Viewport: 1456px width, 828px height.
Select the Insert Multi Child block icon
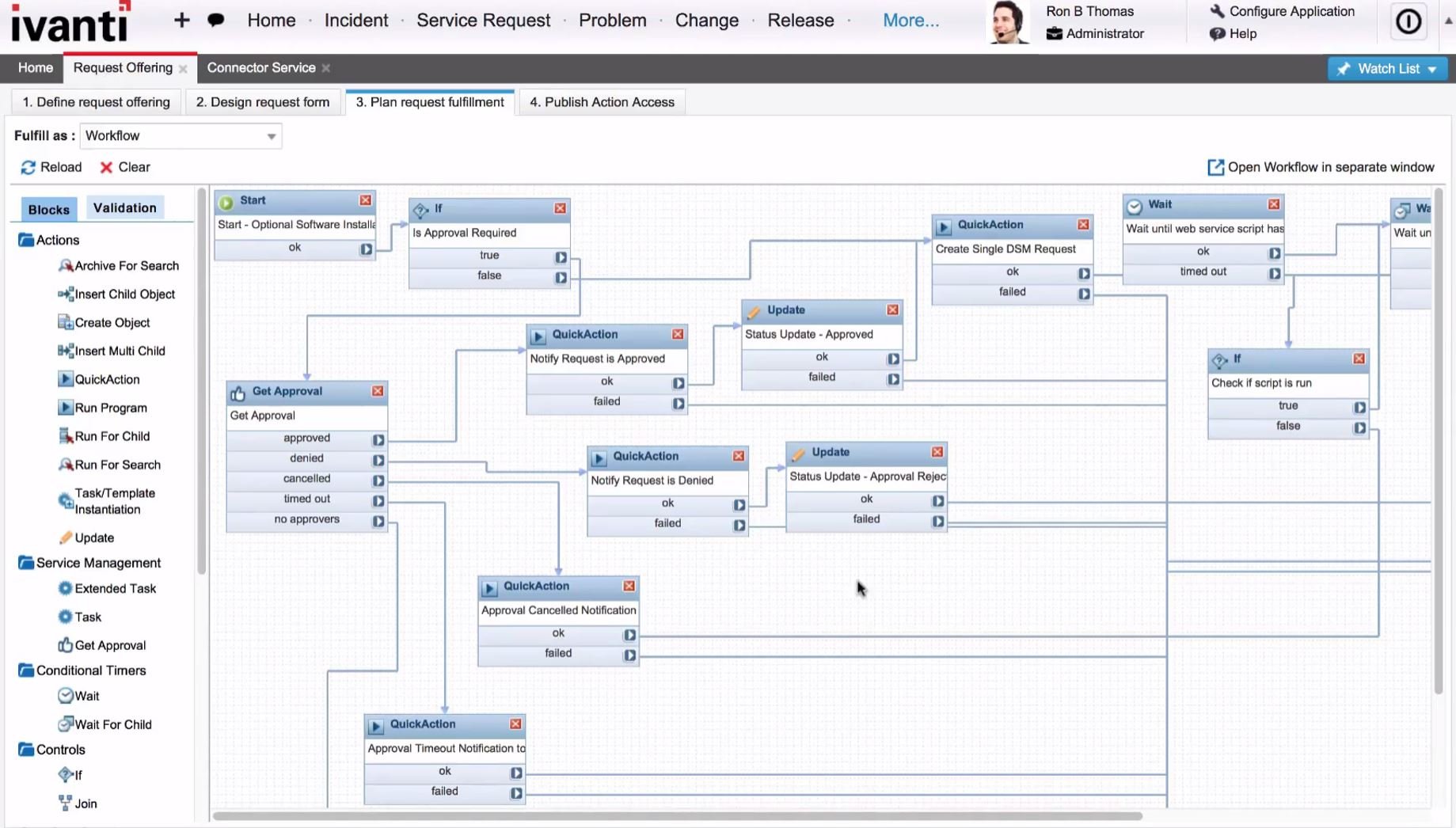point(66,351)
